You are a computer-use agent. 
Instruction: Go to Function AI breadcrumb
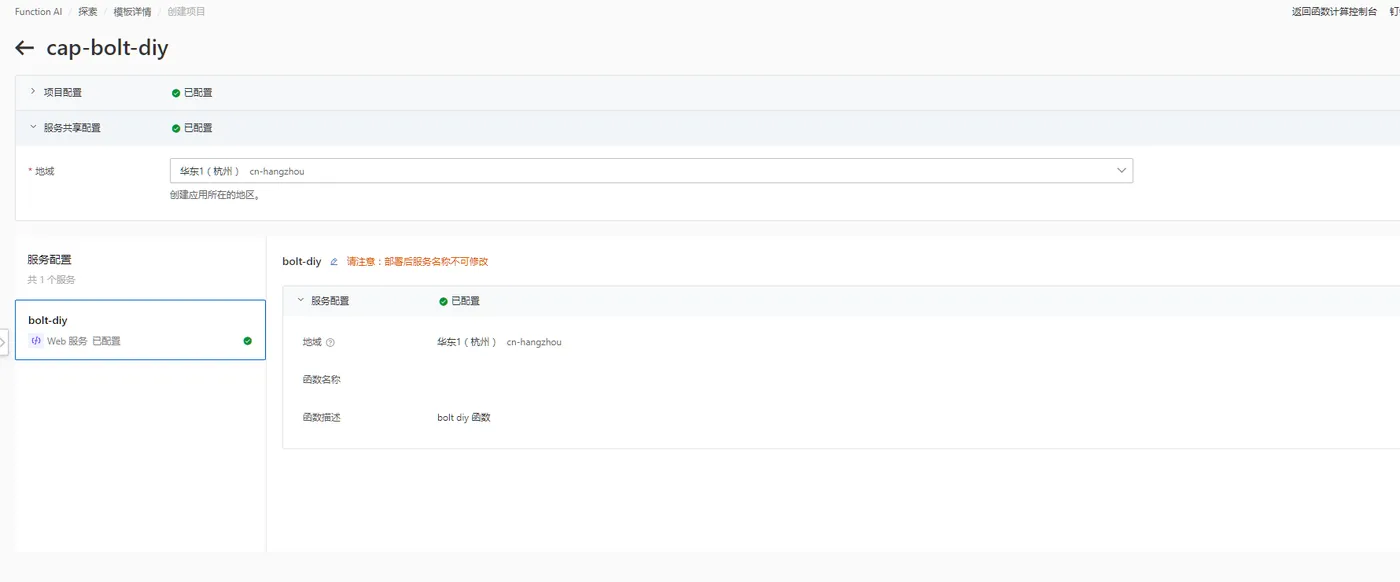pyautogui.click(x=39, y=12)
